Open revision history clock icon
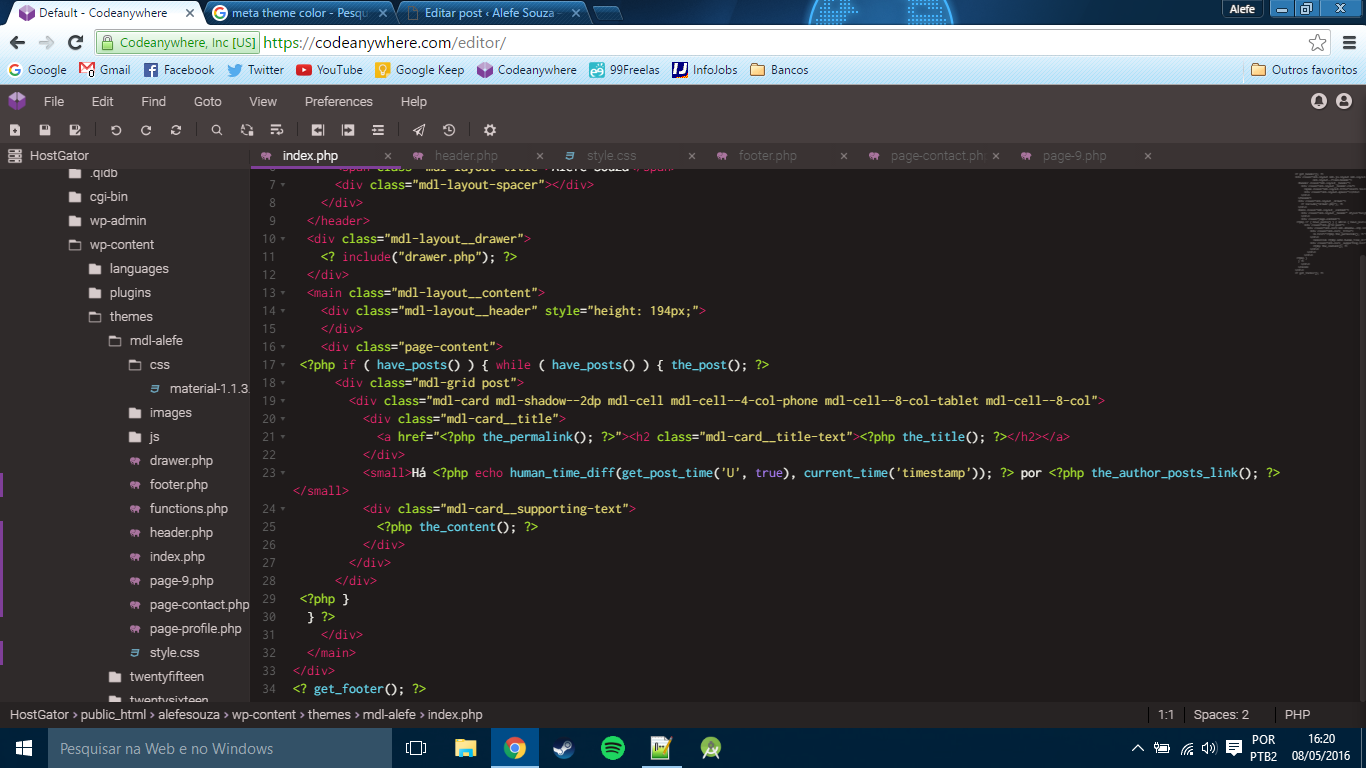1366x768 pixels. pos(449,130)
